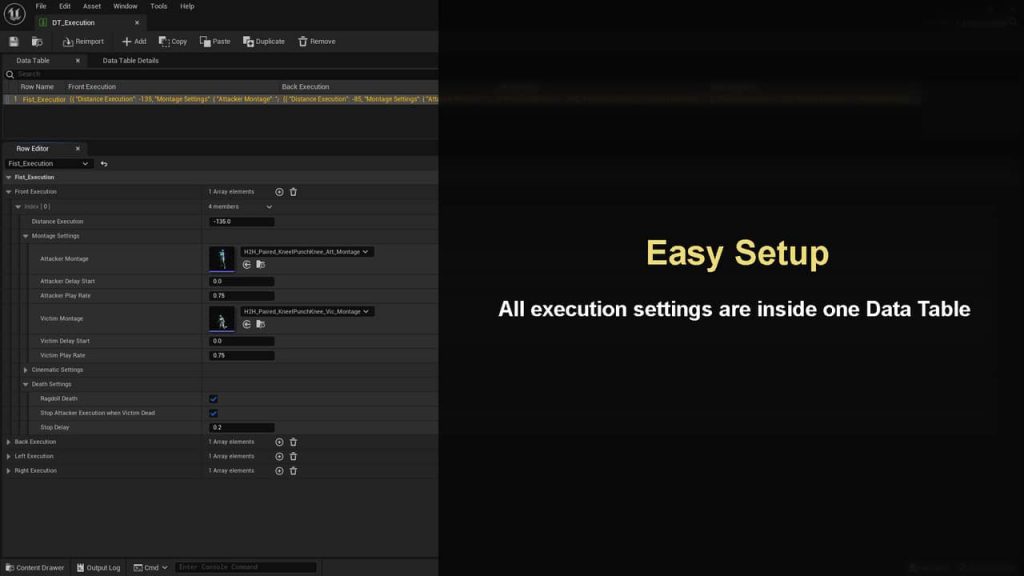Reimport the data table
Image resolution: width=1024 pixels, height=576 pixels.
[83, 41]
